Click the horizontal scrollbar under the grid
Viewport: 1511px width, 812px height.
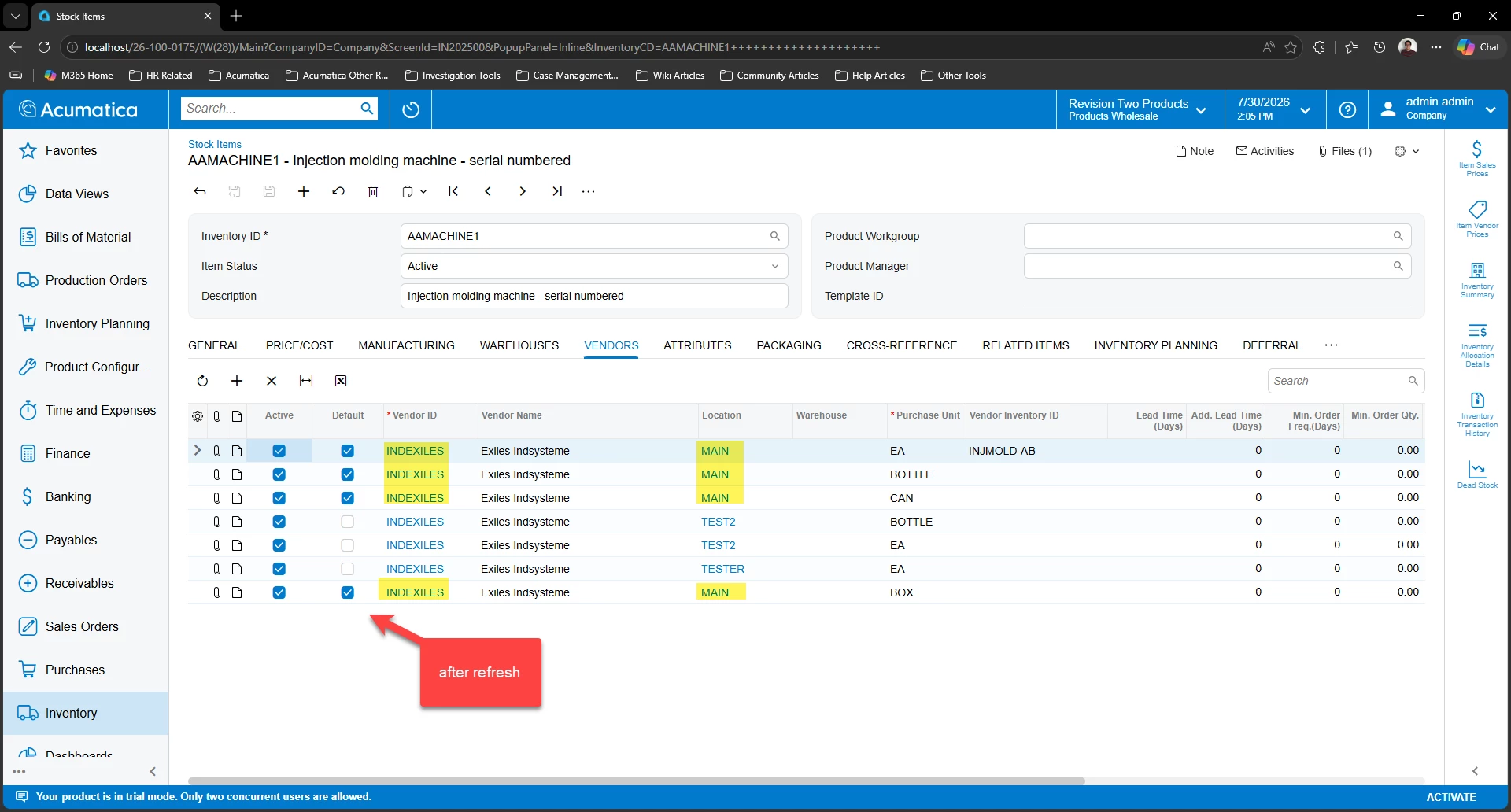(636, 781)
